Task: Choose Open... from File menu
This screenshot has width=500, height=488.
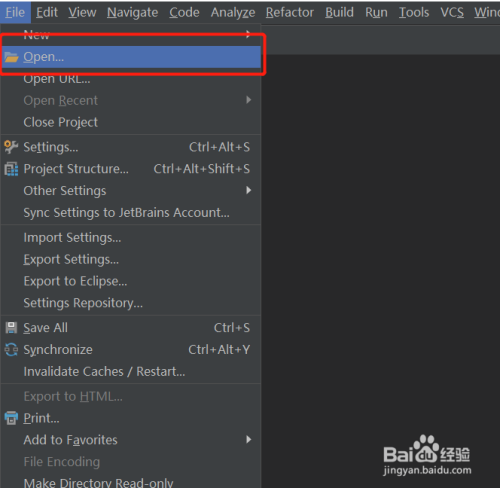Action: pos(131,57)
